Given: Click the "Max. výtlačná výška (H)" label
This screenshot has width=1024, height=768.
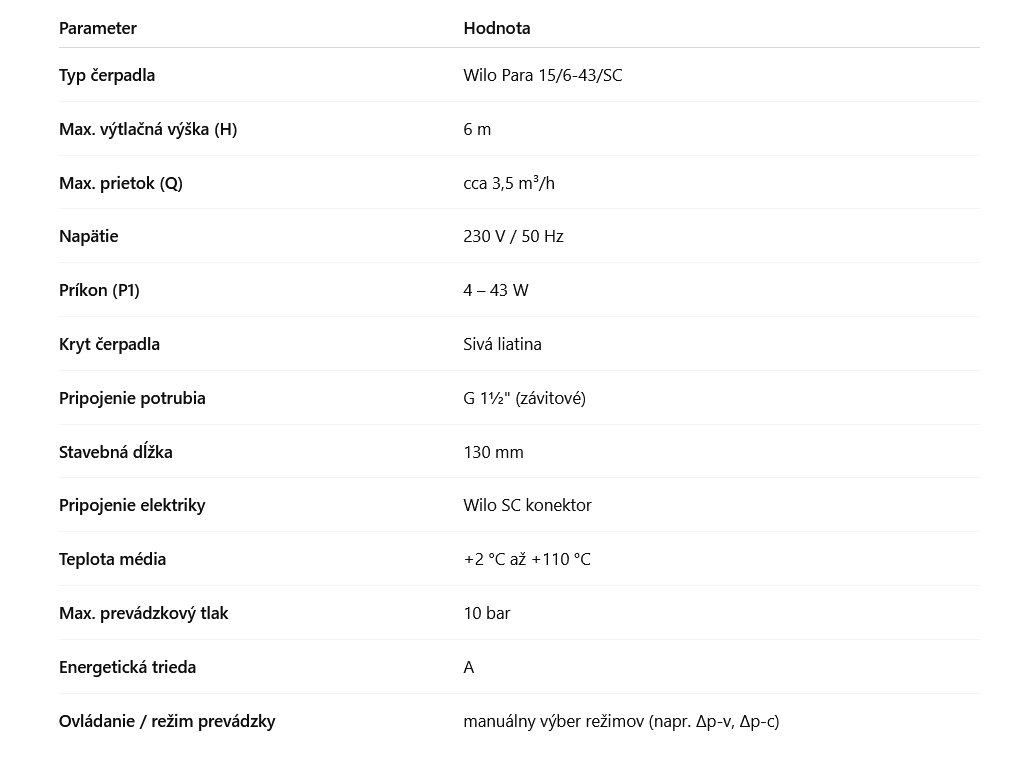Looking at the screenshot, I should (148, 129).
